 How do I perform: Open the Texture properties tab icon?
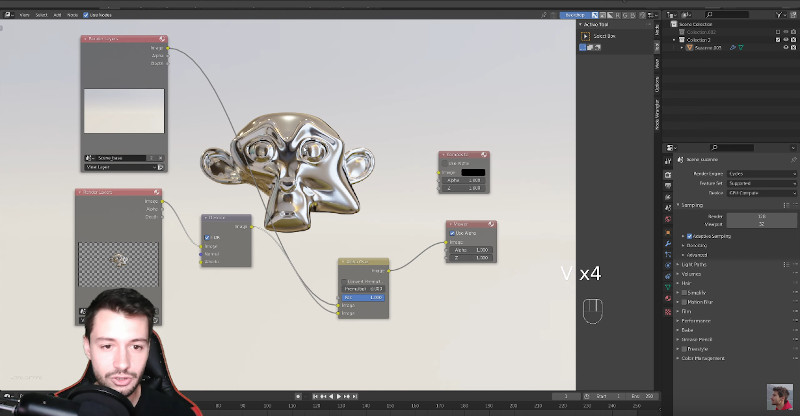(x=668, y=311)
